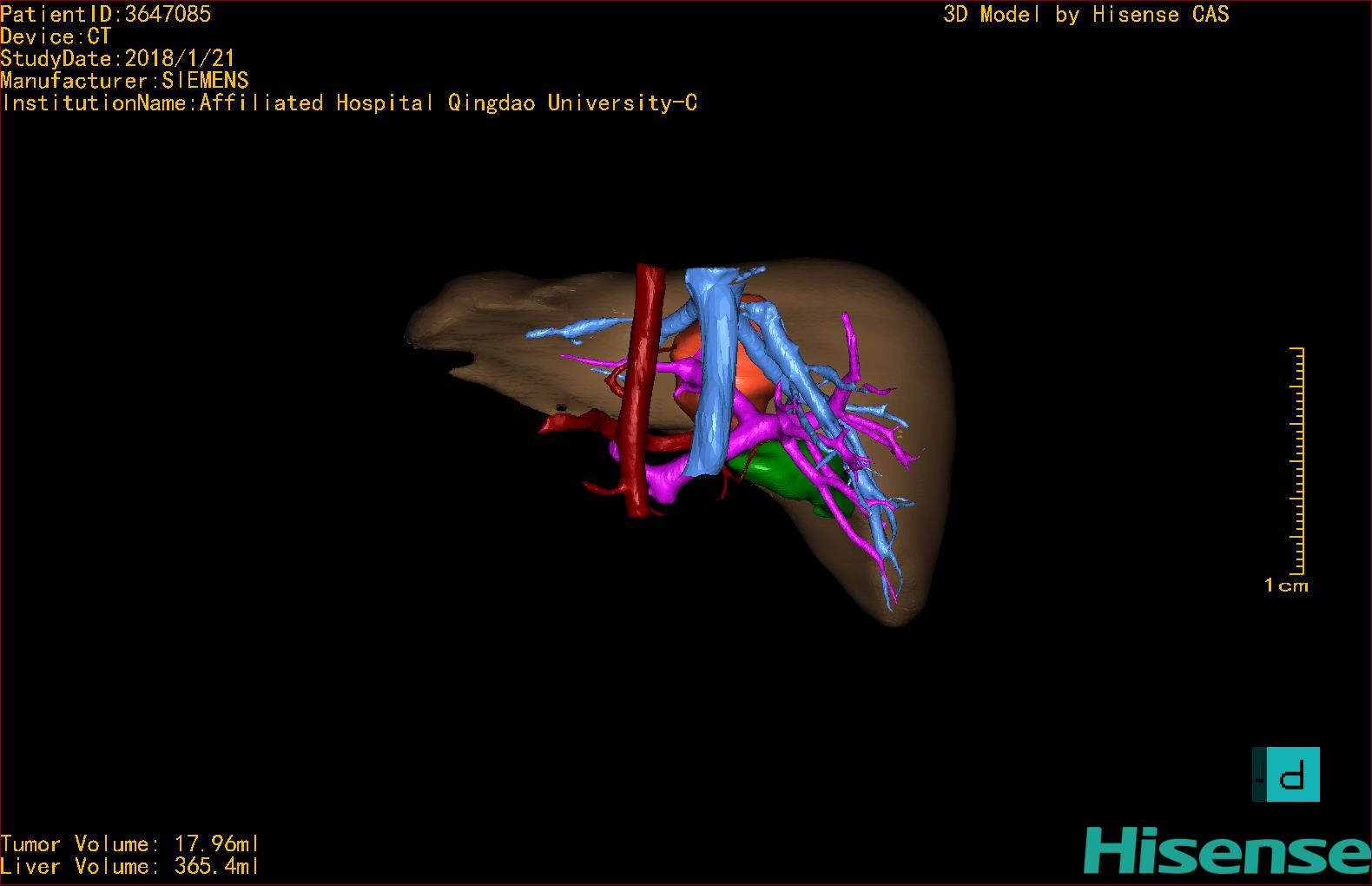Click the vertical yellow scale ruler

(x=1297, y=460)
